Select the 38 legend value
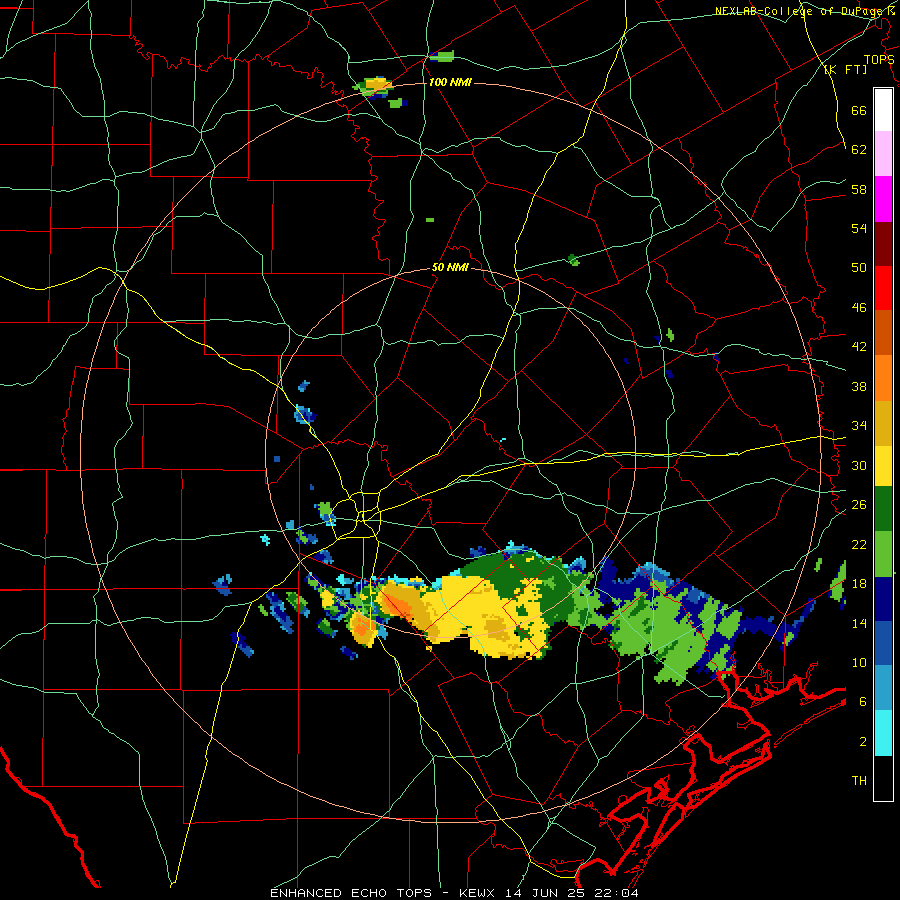The width and height of the screenshot is (900, 900). (859, 386)
